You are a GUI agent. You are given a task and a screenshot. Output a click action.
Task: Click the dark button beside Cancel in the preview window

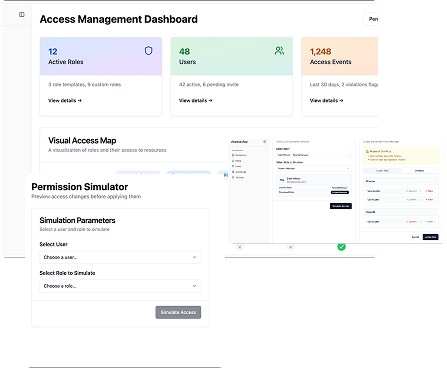(x=430, y=237)
